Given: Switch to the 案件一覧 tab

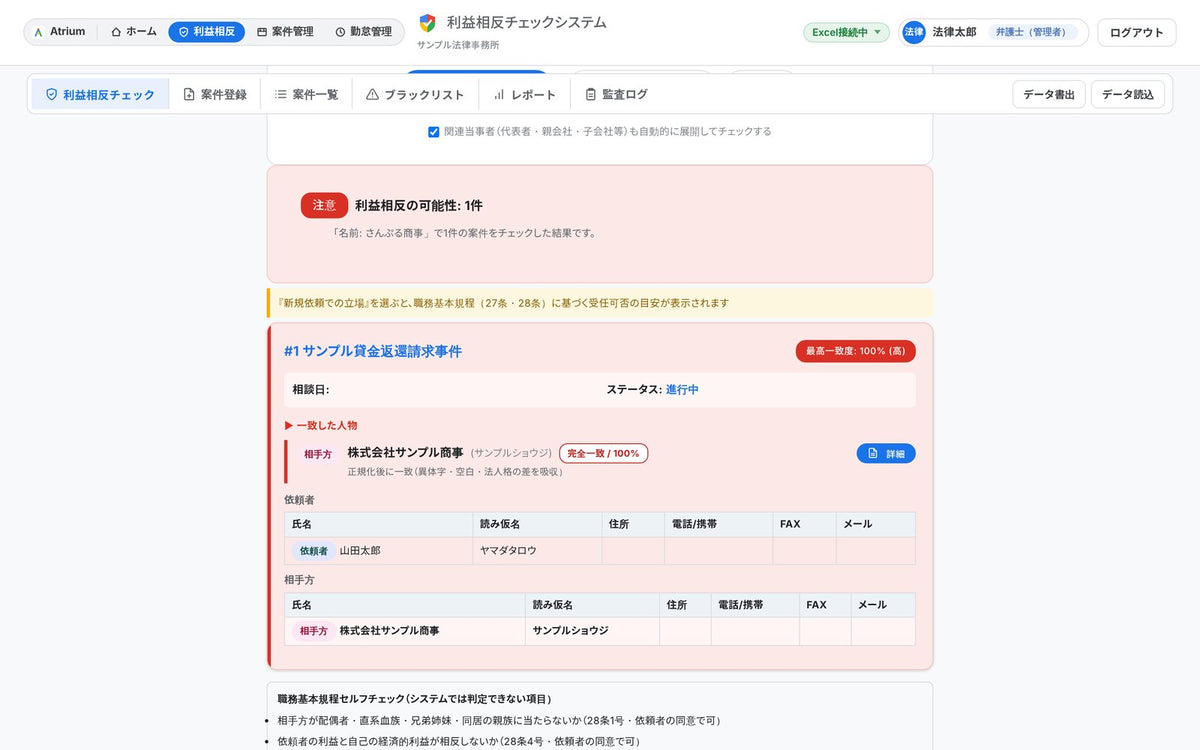Looking at the screenshot, I should tap(306, 94).
